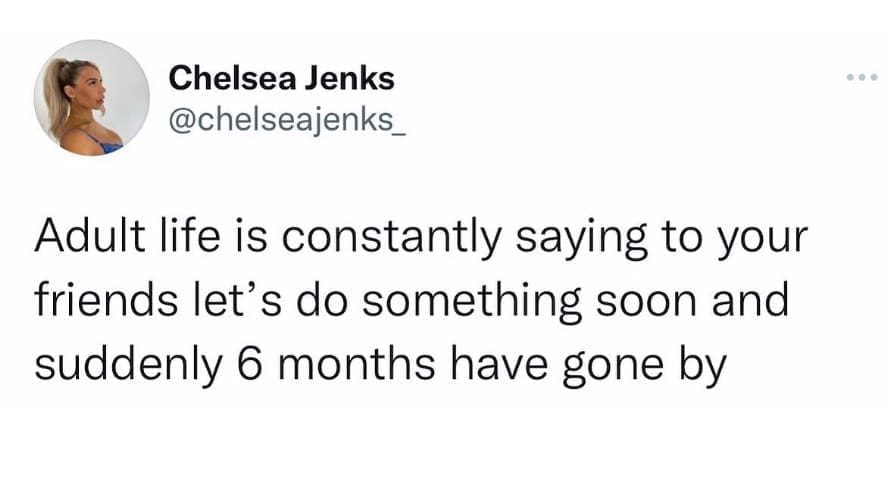Click the display name Chelsea Jenks
886x482 pixels.
281,77
